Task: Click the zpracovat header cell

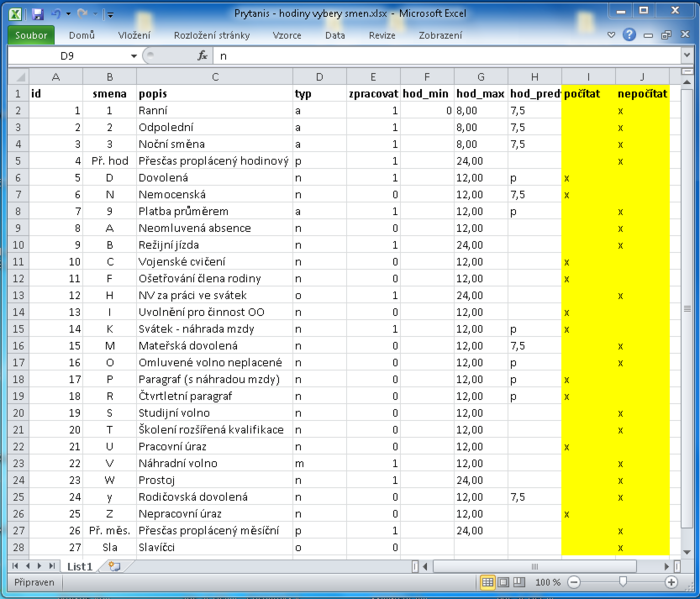Action: coord(373,94)
